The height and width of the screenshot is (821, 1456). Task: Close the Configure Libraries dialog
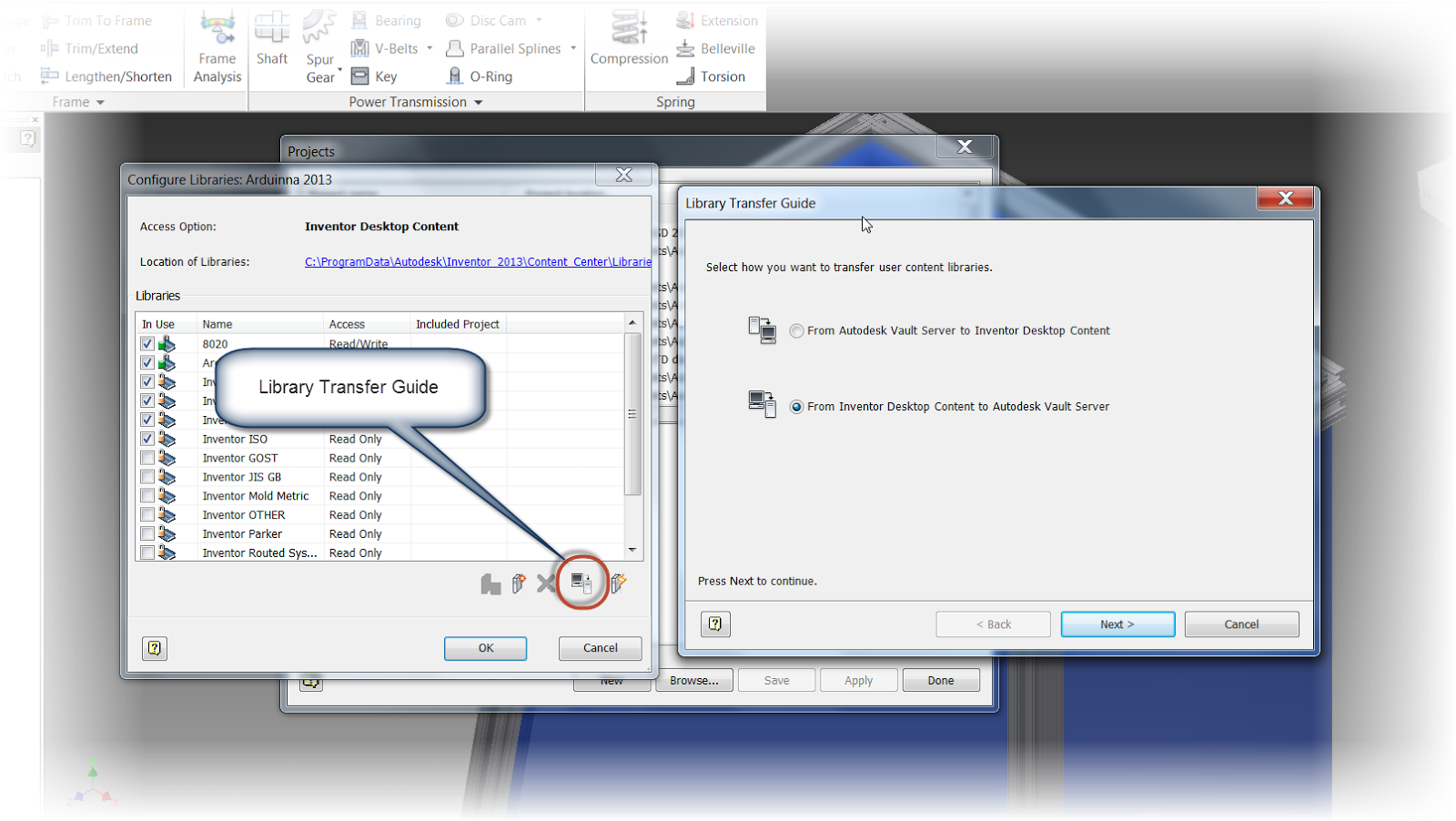[624, 175]
